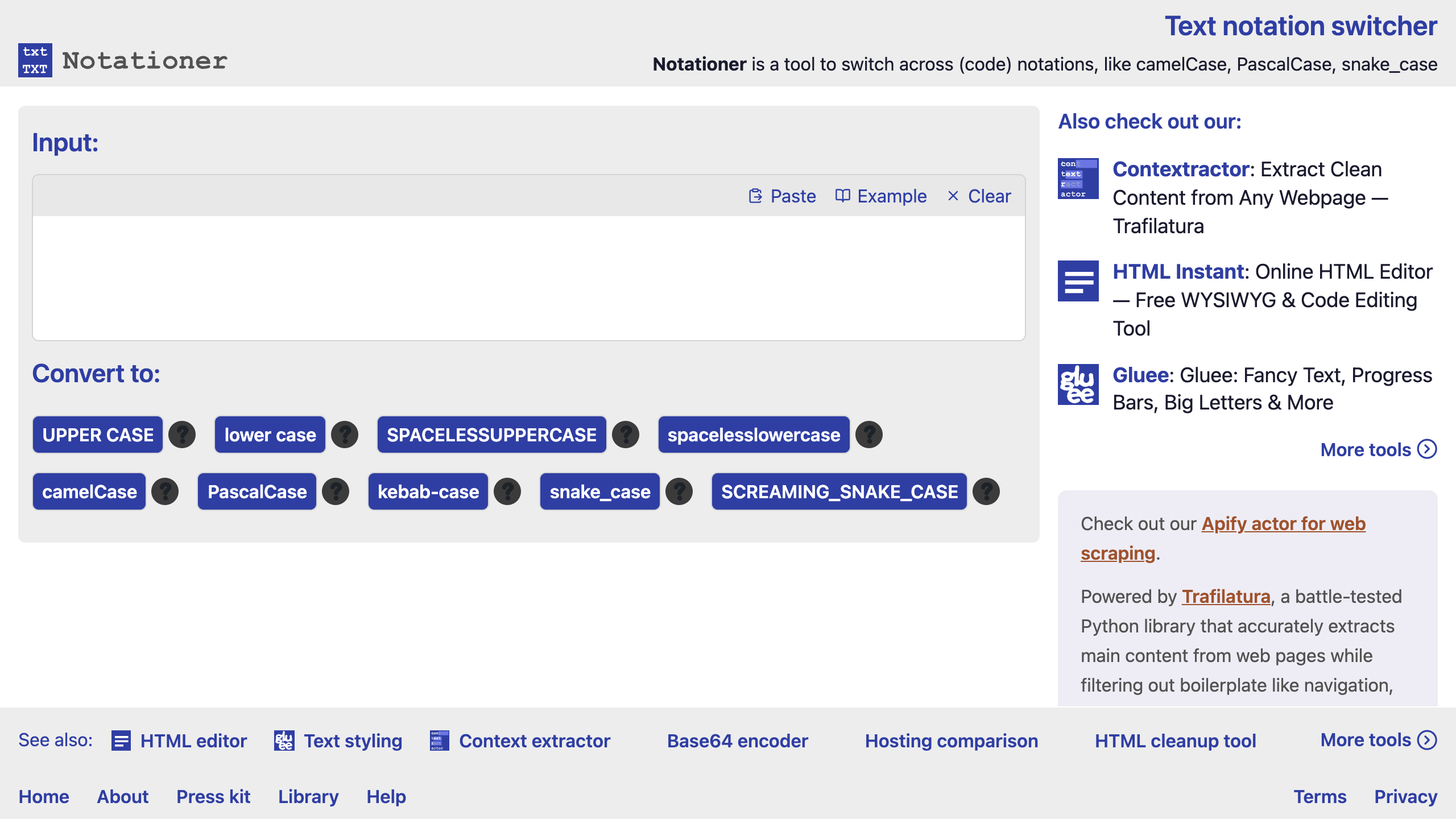This screenshot has width=1456, height=819.
Task: Click the HTML Instant lines icon
Action: coord(1078,281)
